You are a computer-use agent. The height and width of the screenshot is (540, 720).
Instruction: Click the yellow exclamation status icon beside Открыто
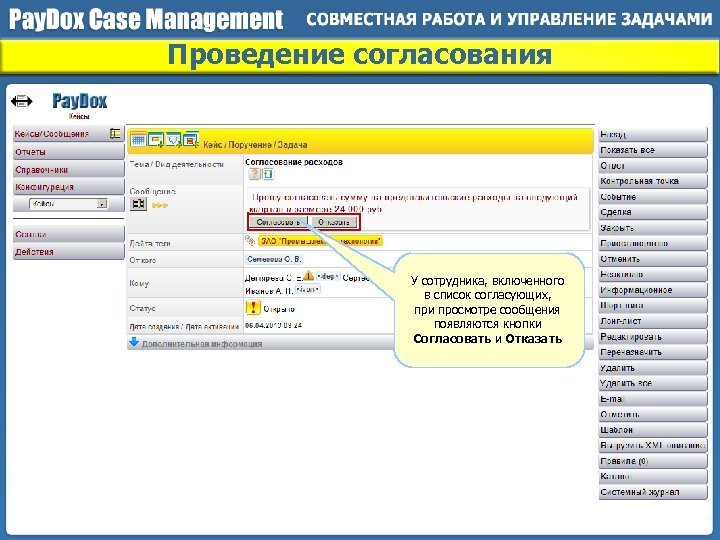click(253, 308)
